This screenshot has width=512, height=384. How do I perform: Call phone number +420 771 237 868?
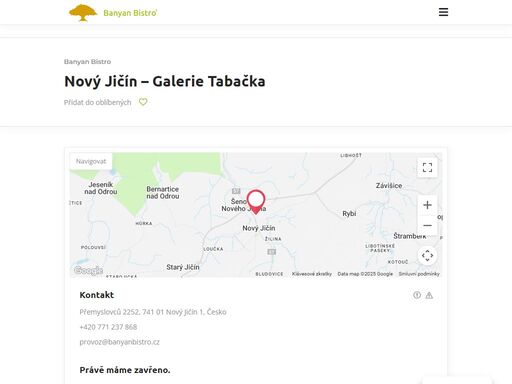108,327
